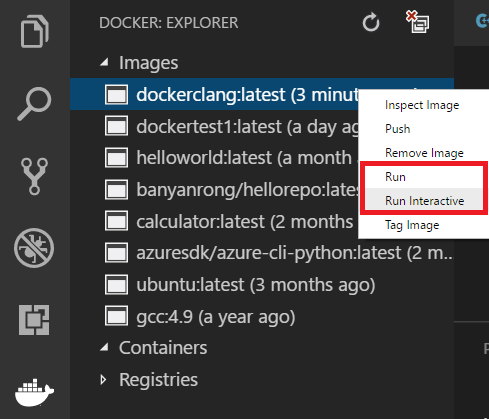Select ubuntu:latest (3 months ago) row

coord(262,285)
